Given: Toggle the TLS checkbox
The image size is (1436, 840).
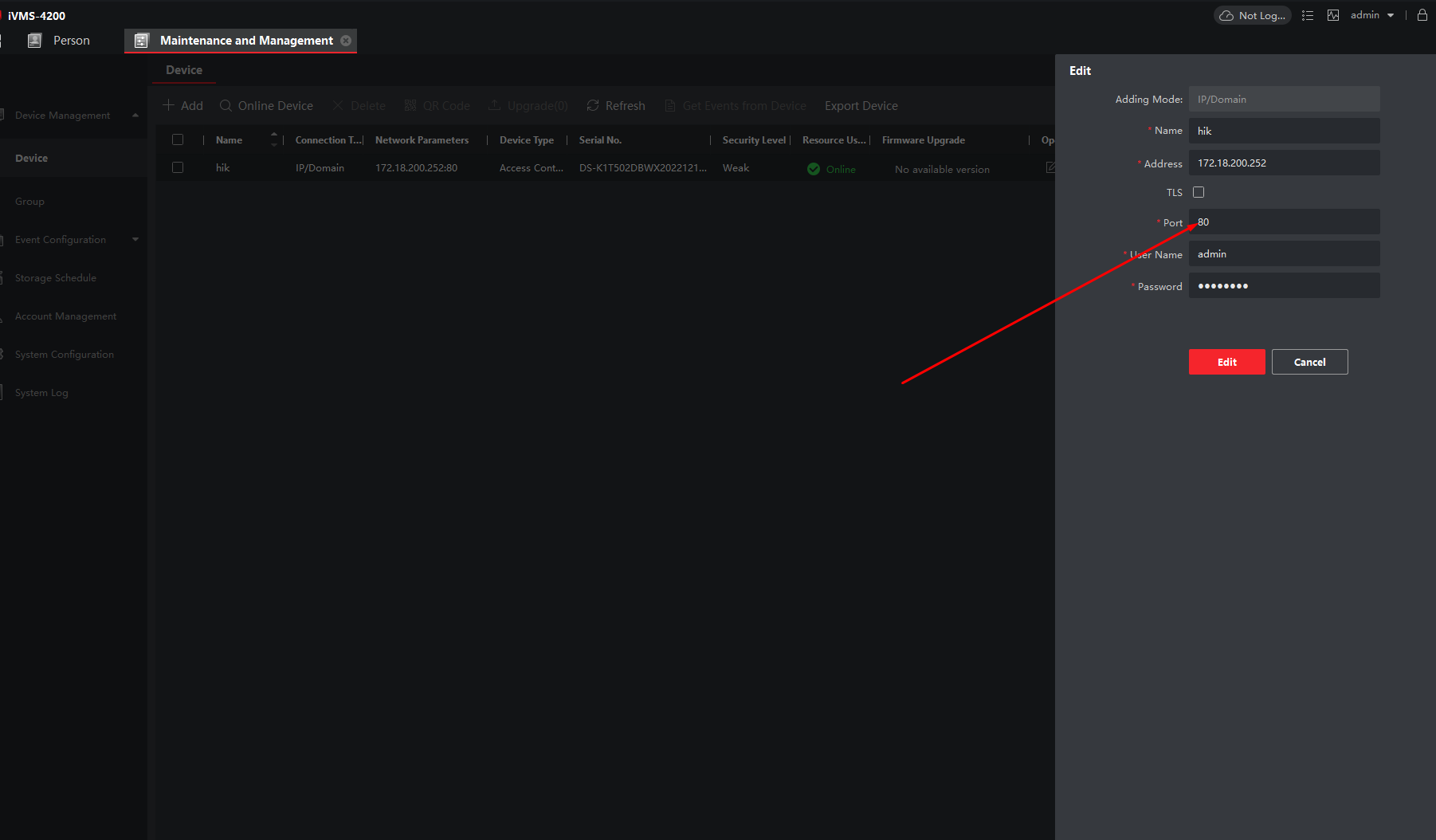Looking at the screenshot, I should [x=1199, y=192].
